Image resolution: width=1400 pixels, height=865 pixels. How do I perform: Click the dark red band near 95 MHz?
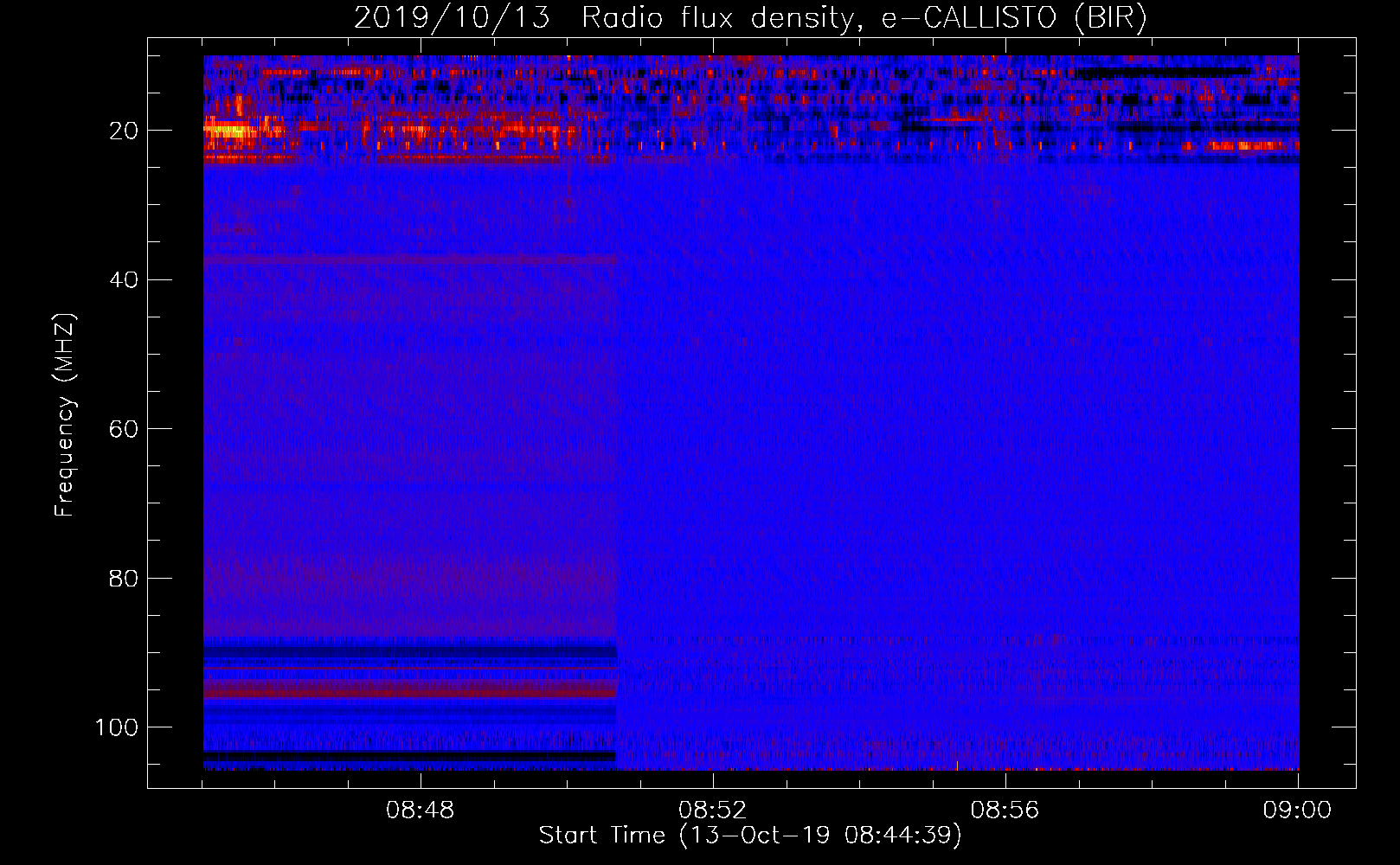tap(409, 689)
